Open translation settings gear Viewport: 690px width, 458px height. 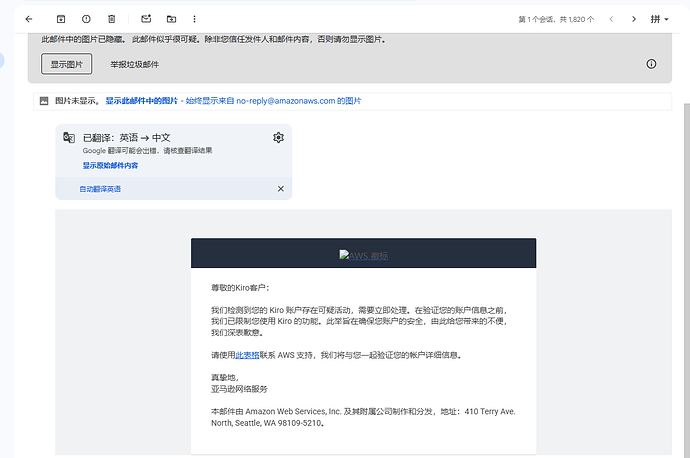click(278, 138)
